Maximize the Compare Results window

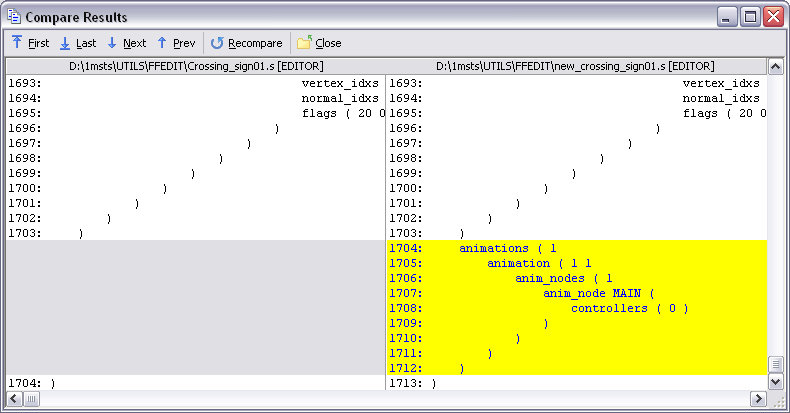(750, 17)
